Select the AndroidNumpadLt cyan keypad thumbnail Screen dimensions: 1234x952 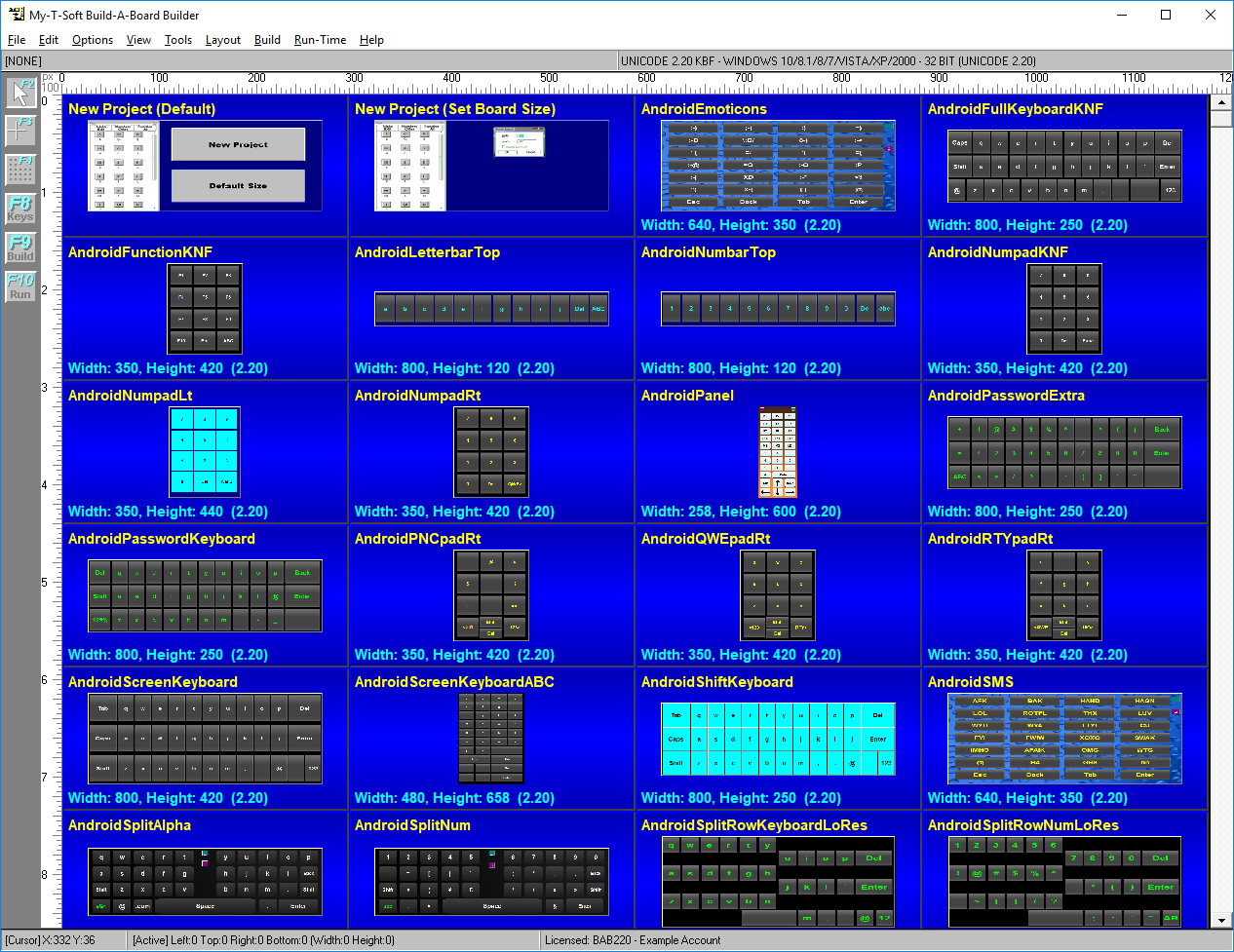(x=205, y=452)
